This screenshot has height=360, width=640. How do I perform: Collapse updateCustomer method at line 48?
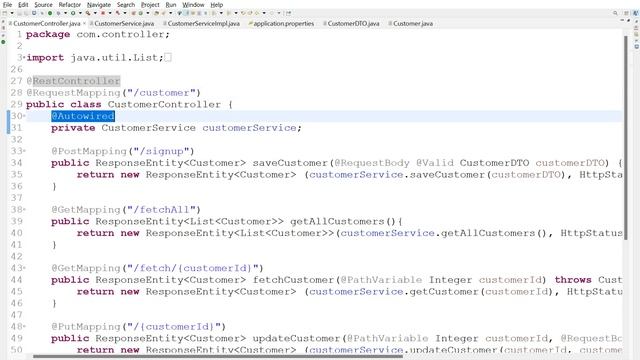pyautogui.click(x=24, y=327)
